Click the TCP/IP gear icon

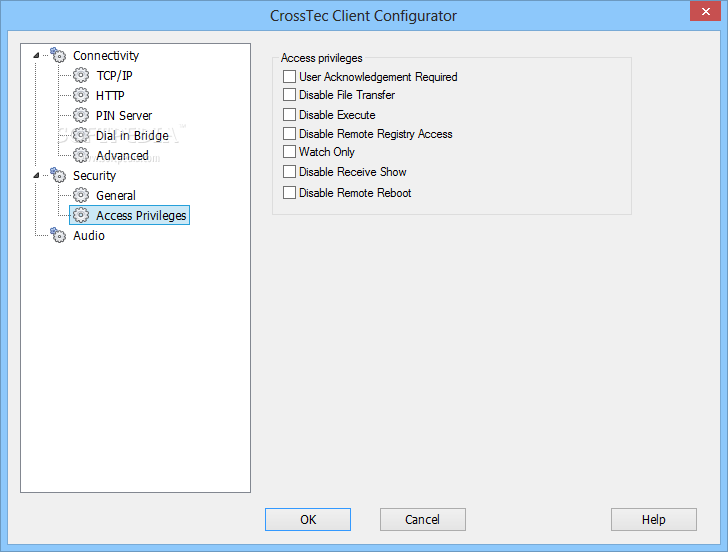click(x=81, y=75)
